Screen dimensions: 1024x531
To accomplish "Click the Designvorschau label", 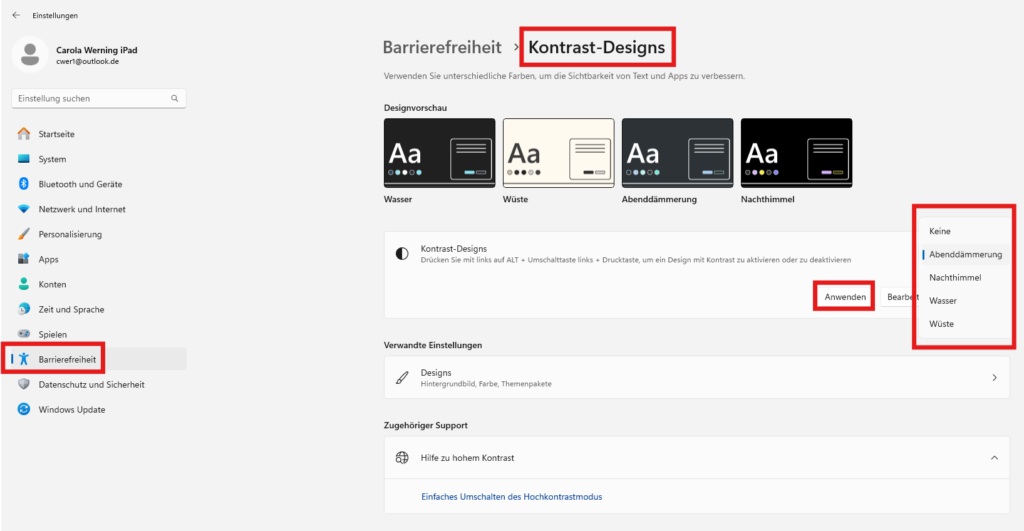I will point(415,108).
